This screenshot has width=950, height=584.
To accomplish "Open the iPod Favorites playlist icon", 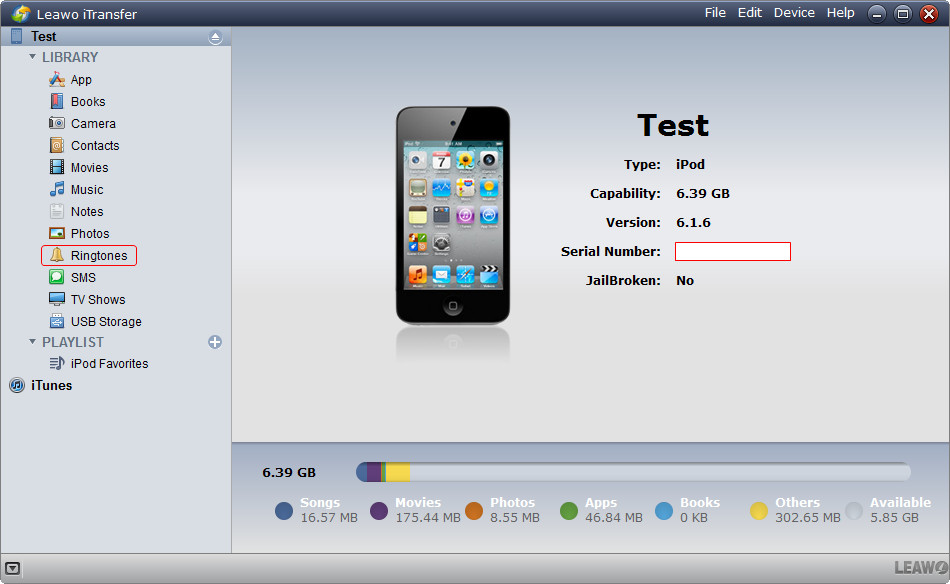I will 57,363.
